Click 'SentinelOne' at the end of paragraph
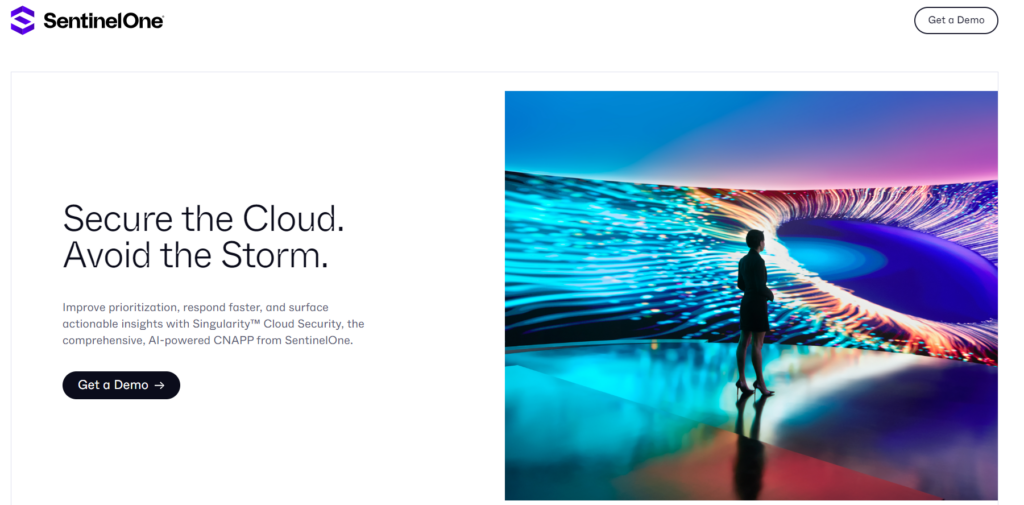The image size is (1024, 505). 320,340
